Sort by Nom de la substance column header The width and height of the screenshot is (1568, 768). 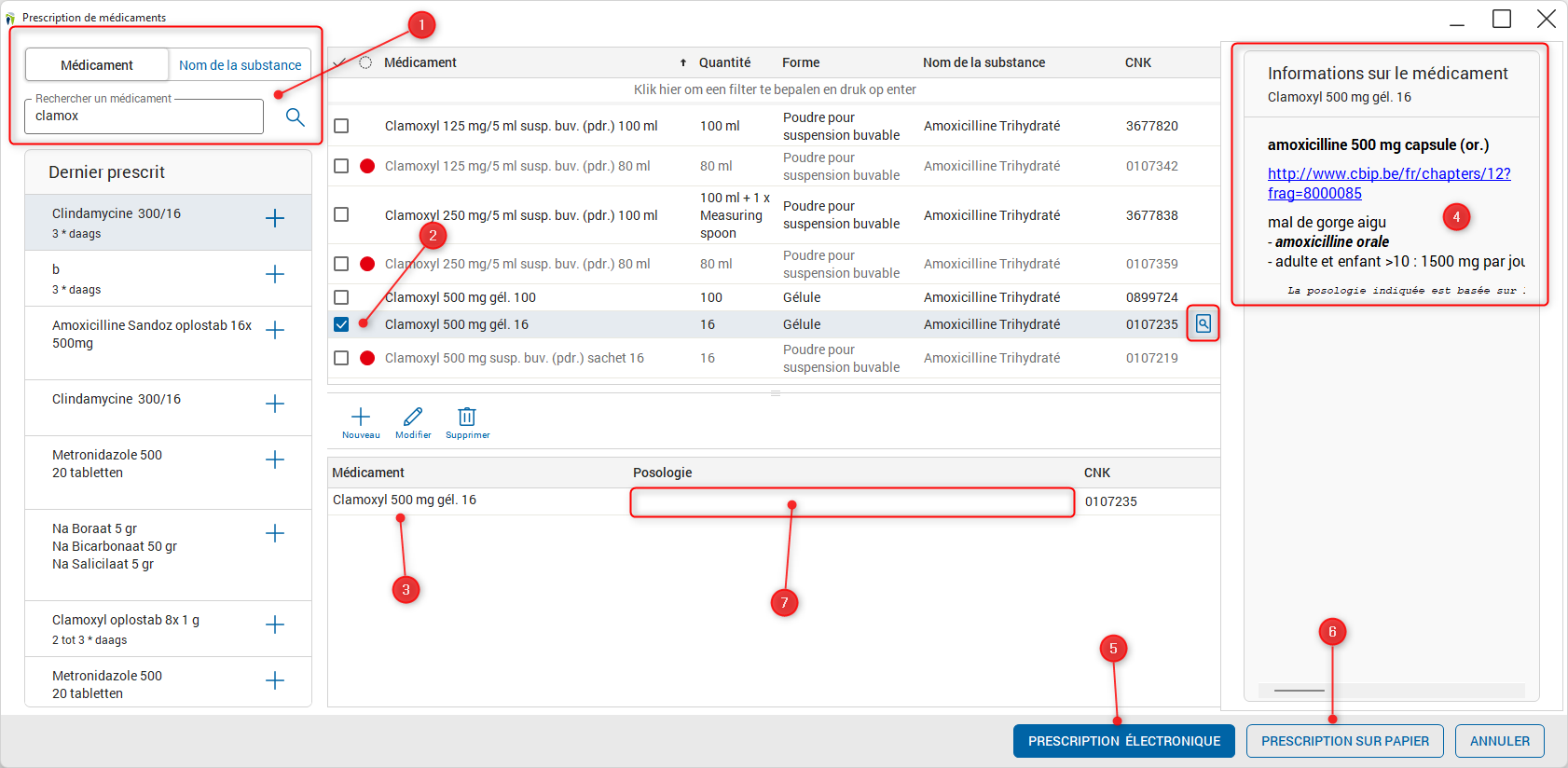point(983,62)
